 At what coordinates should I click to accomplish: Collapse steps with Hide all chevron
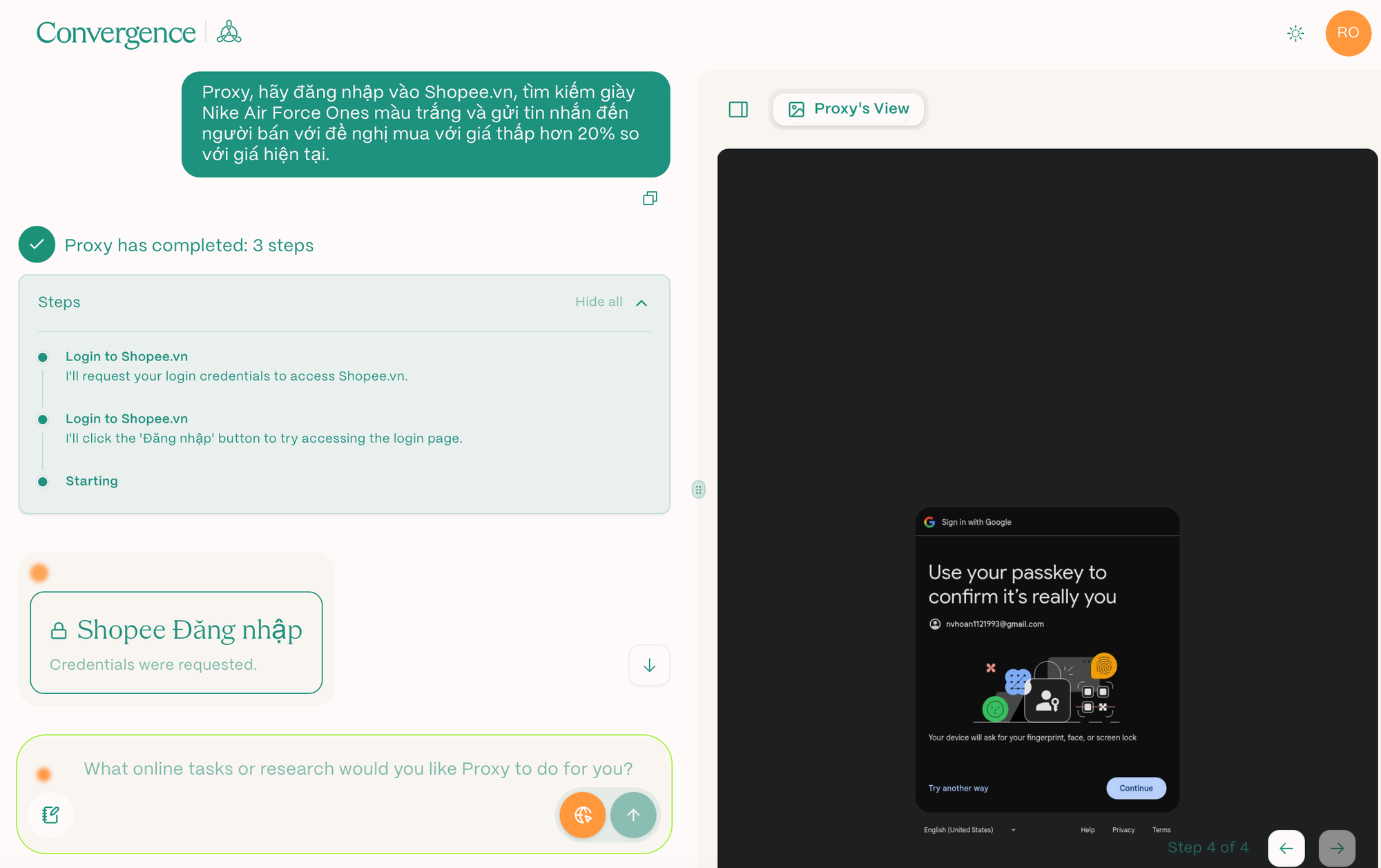click(641, 303)
